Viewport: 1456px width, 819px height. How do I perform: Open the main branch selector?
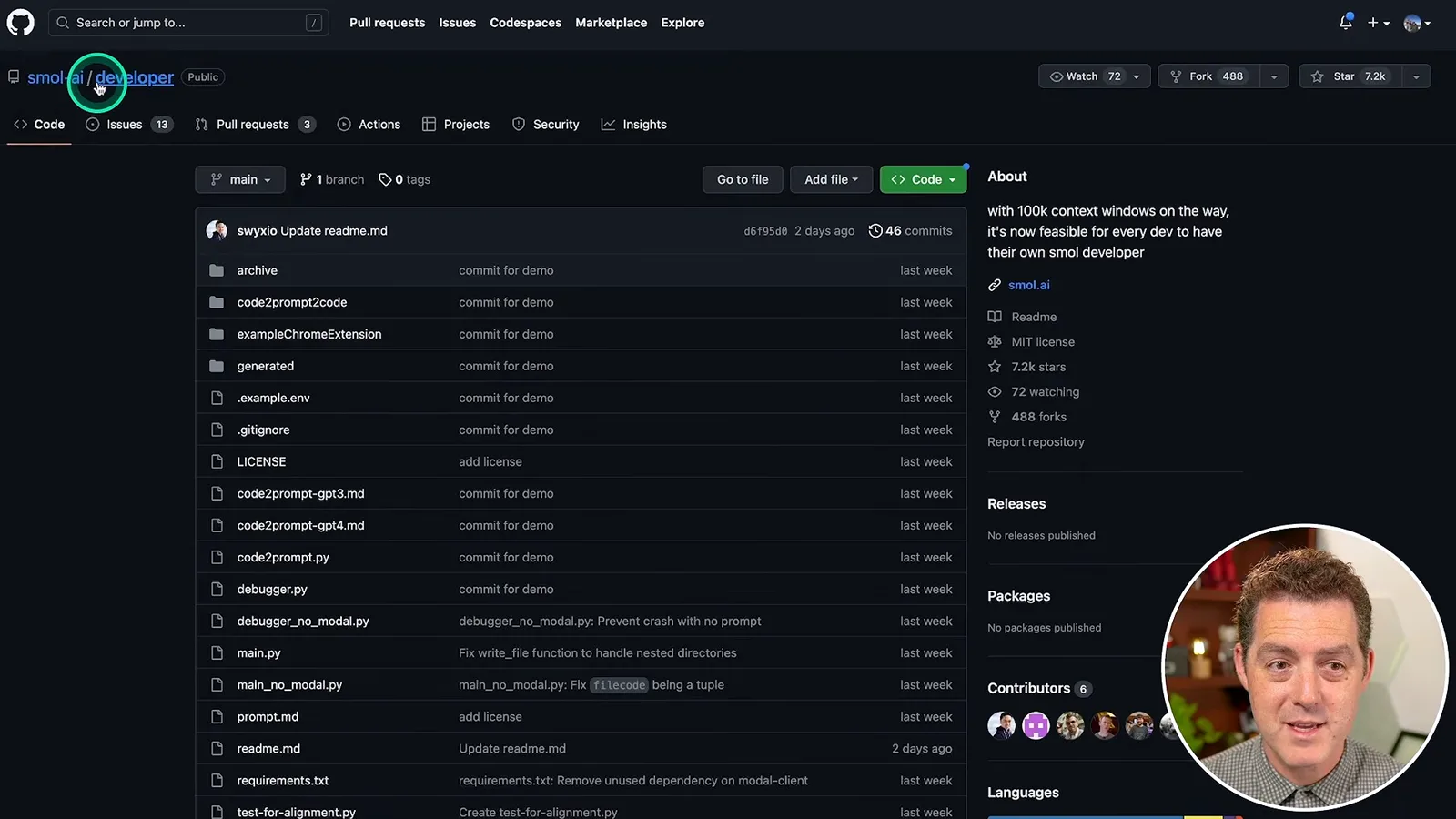click(240, 179)
